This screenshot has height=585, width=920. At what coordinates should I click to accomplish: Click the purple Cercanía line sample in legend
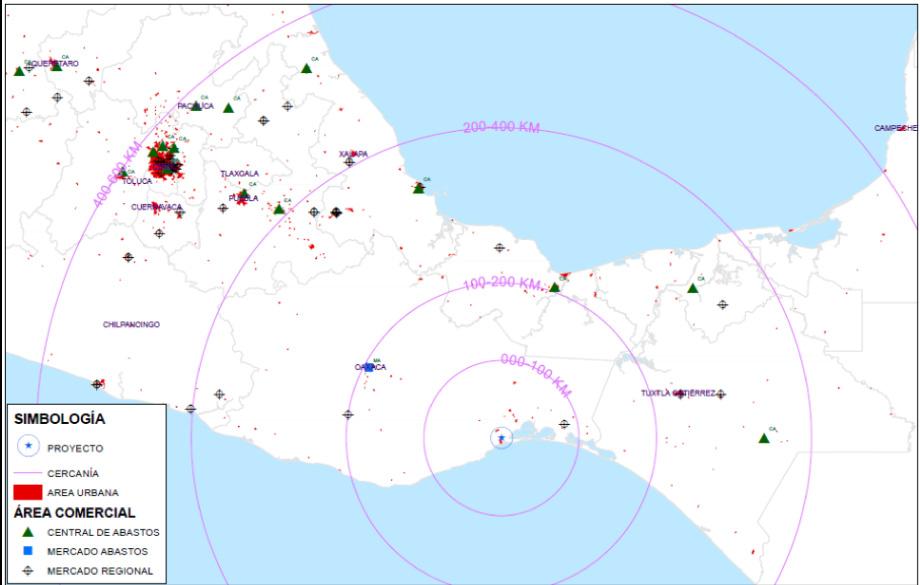tap(28, 473)
